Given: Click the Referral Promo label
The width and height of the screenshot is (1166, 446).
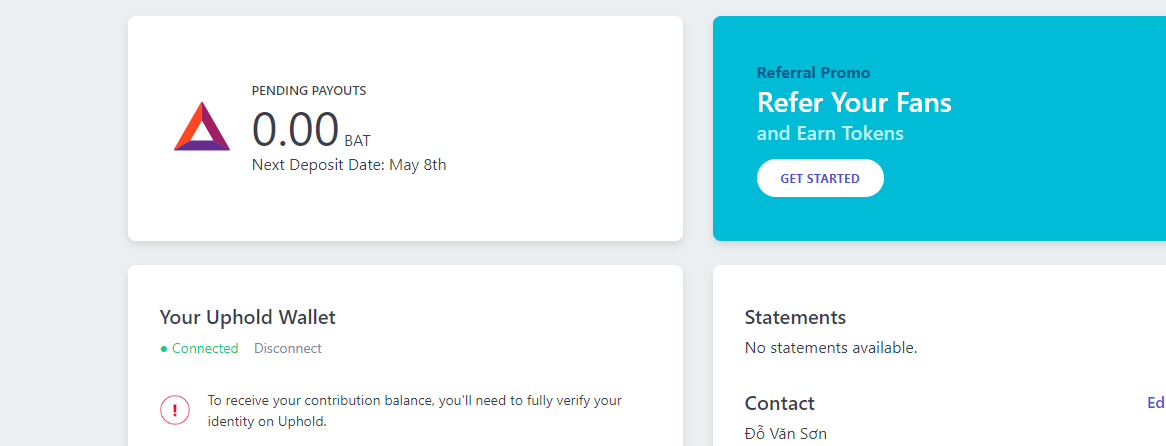Looking at the screenshot, I should pos(813,73).
